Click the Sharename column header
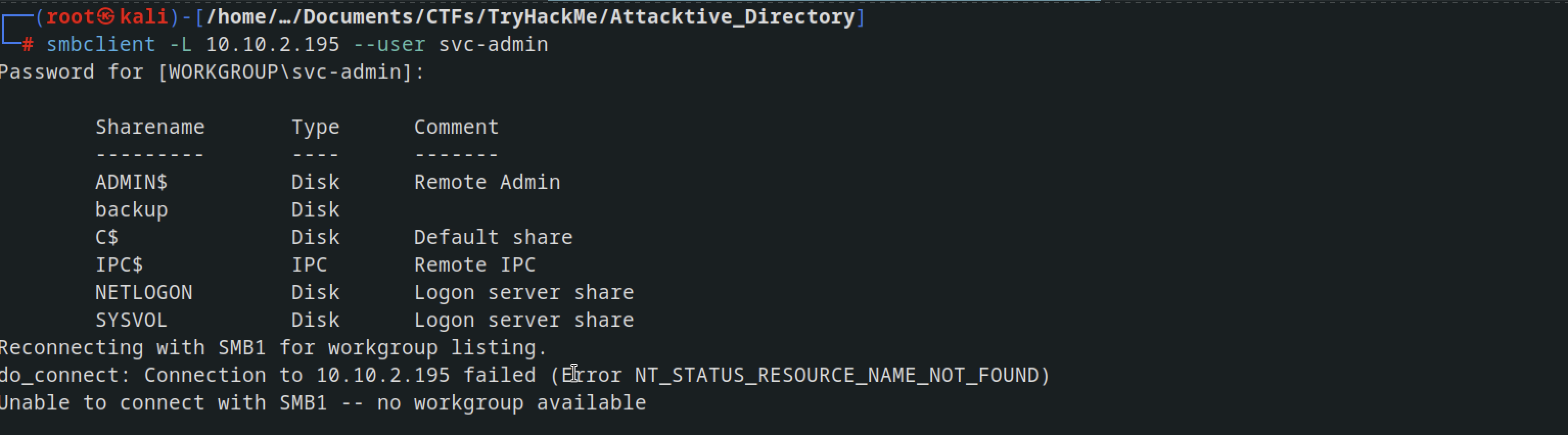The width and height of the screenshot is (1568, 435). pyautogui.click(x=150, y=127)
